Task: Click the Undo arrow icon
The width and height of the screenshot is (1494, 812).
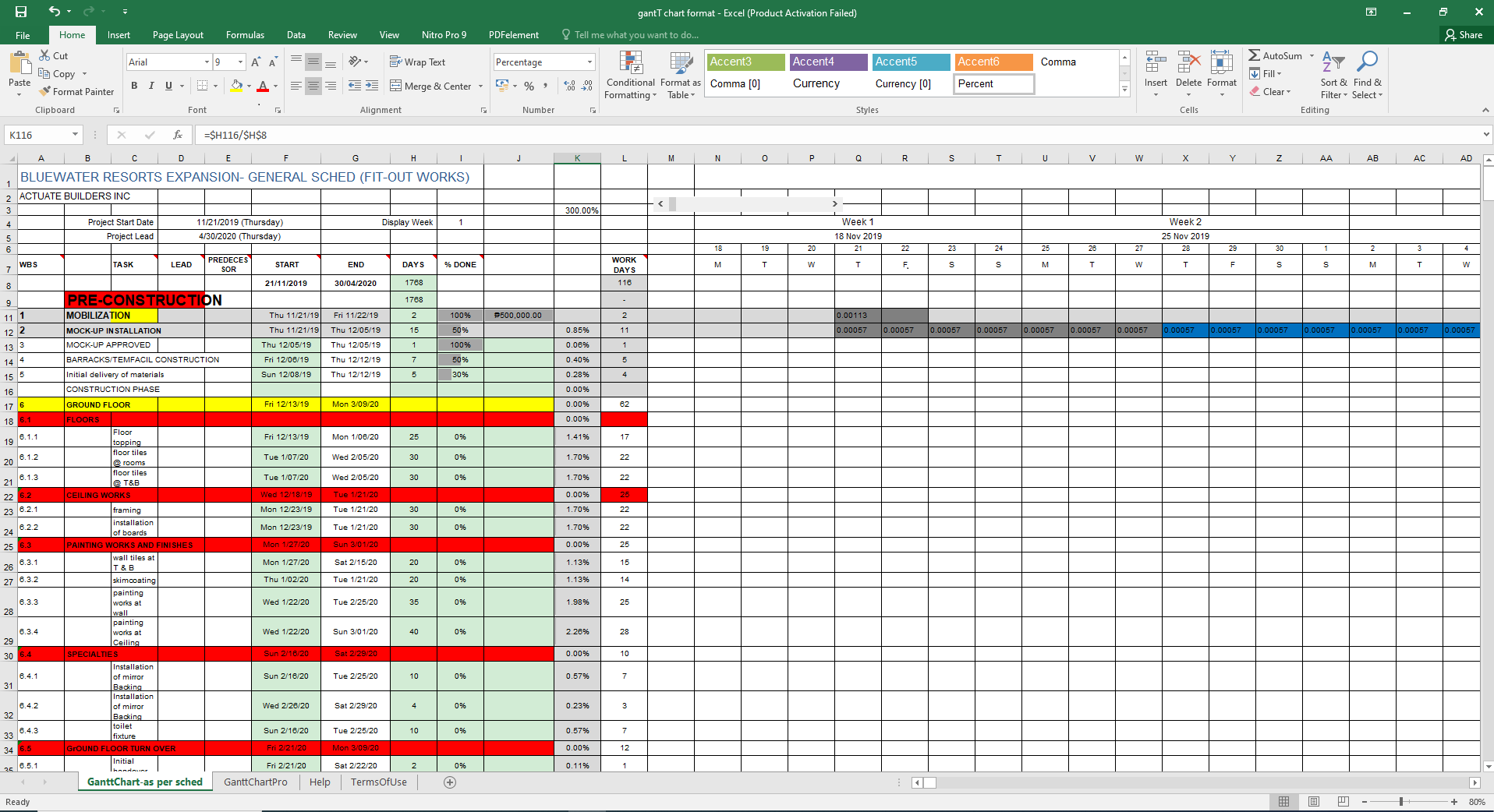Action: (54, 12)
